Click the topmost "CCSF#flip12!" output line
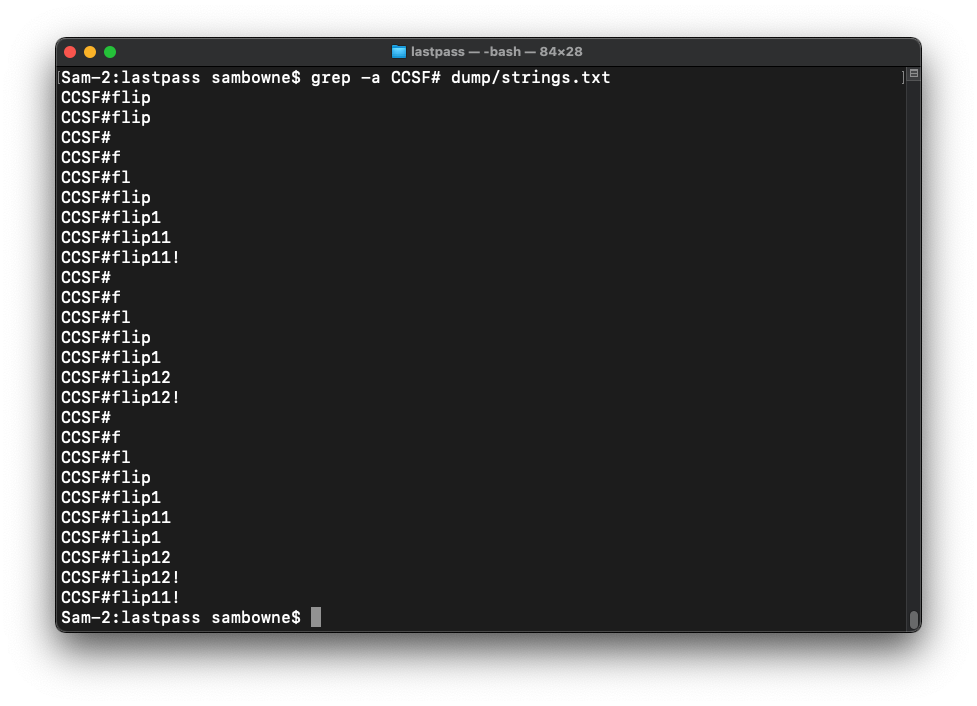Image resolution: width=977 pixels, height=706 pixels. pyautogui.click(x=120, y=397)
